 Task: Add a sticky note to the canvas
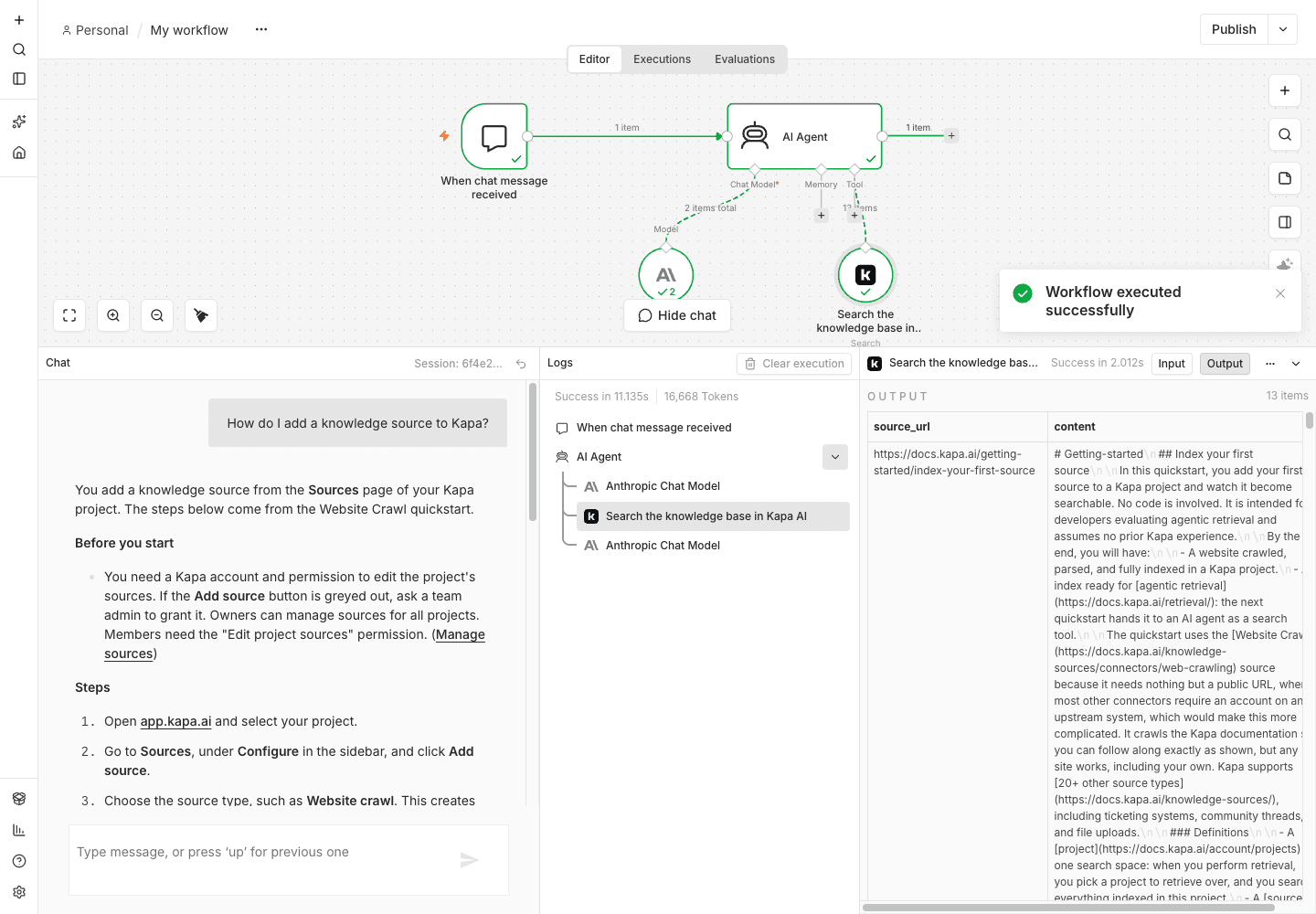[x=1285, y=178]
